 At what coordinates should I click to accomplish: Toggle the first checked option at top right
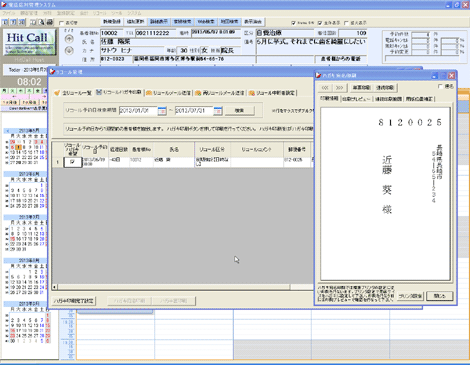coord(293,23)
